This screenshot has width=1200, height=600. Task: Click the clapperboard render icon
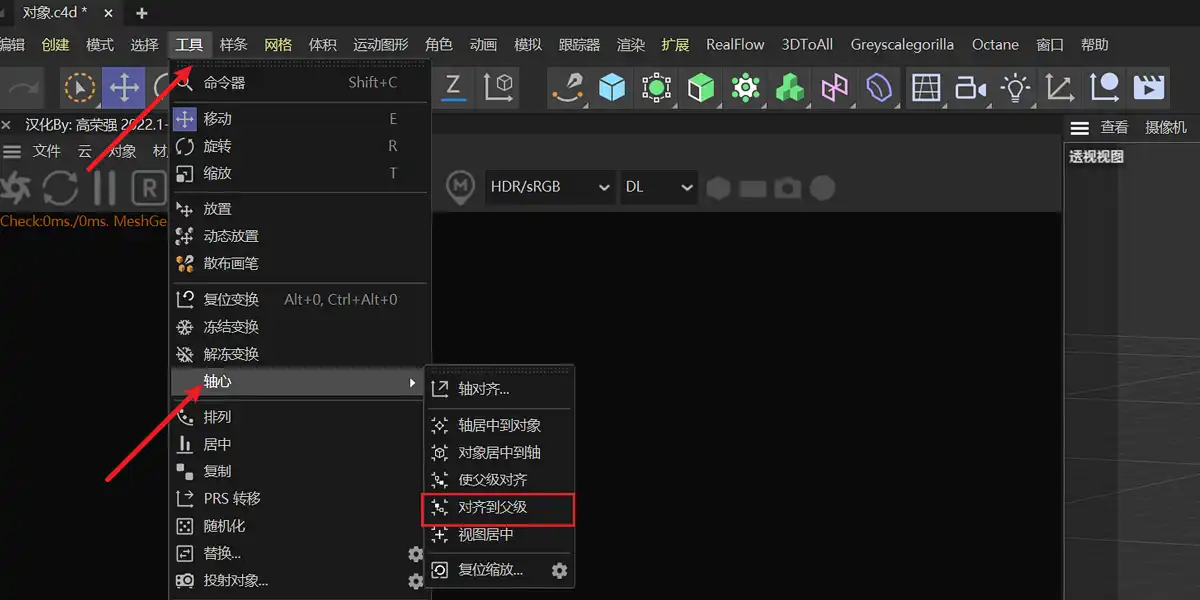point(1149,88)
